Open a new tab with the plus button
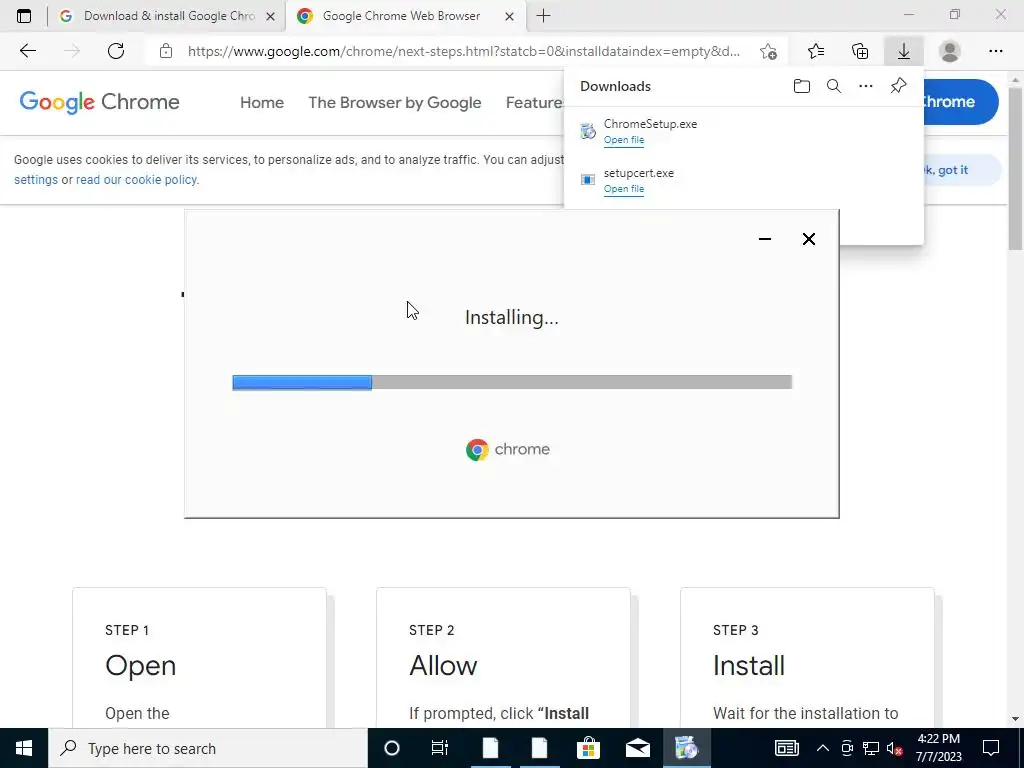This screenshot has width=1024, height=768. [543, 16]
